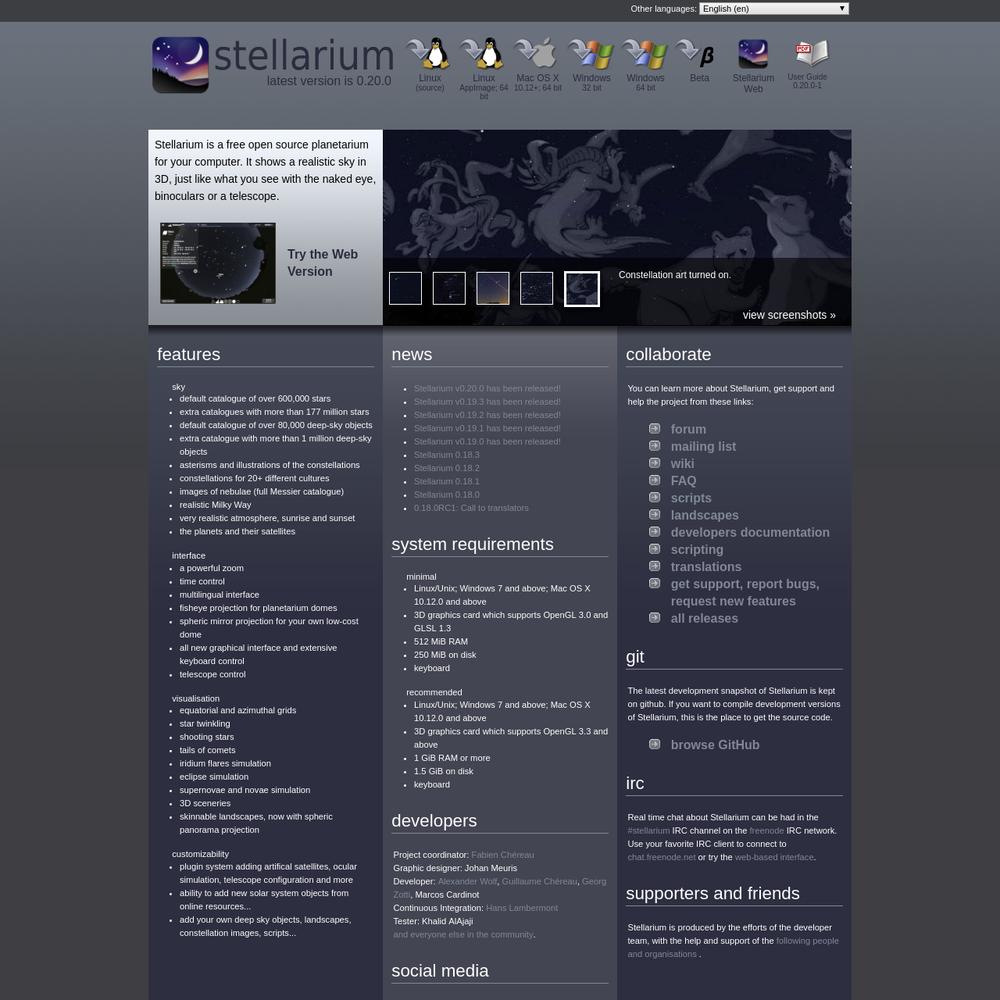Open the Stellarium 0.18.2 news item
The image size is (1000, 1000).
[446, 468]
